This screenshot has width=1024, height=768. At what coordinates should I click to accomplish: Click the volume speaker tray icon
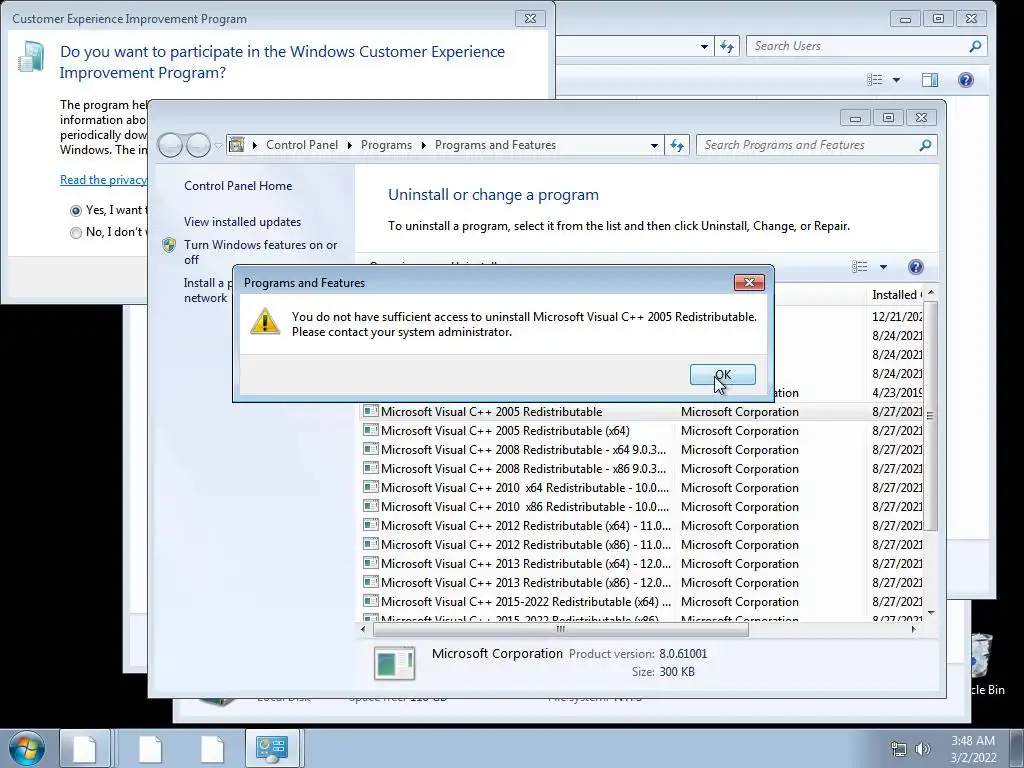[x=923, y=749]
